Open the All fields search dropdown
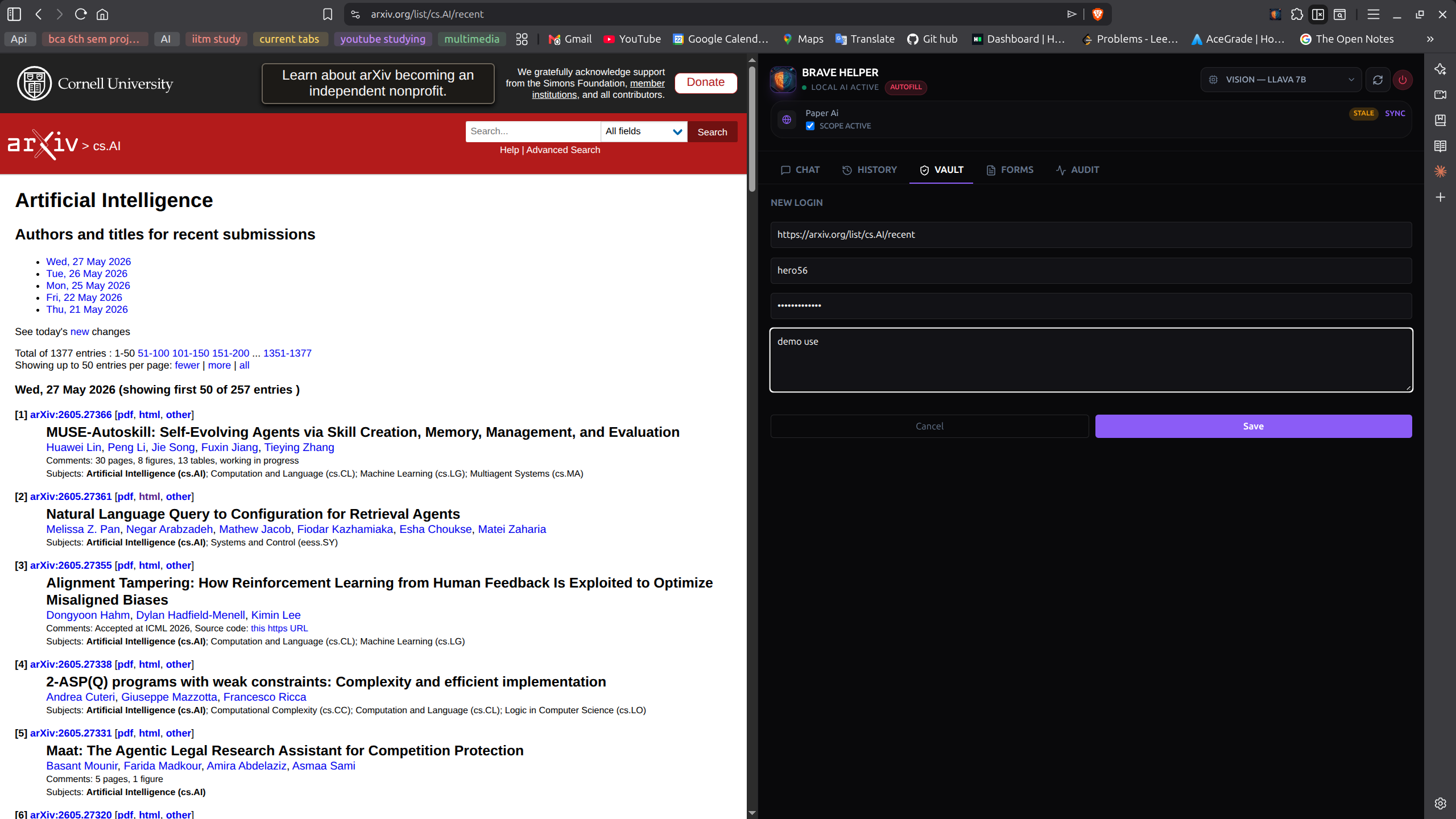The image size is (1456, 819). click(x=644, y=131)
